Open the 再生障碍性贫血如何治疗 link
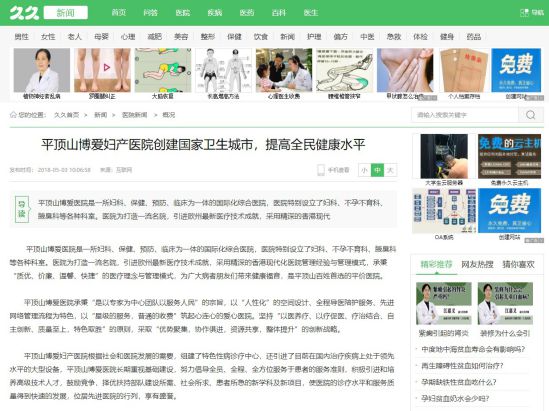 pos(462,366)
